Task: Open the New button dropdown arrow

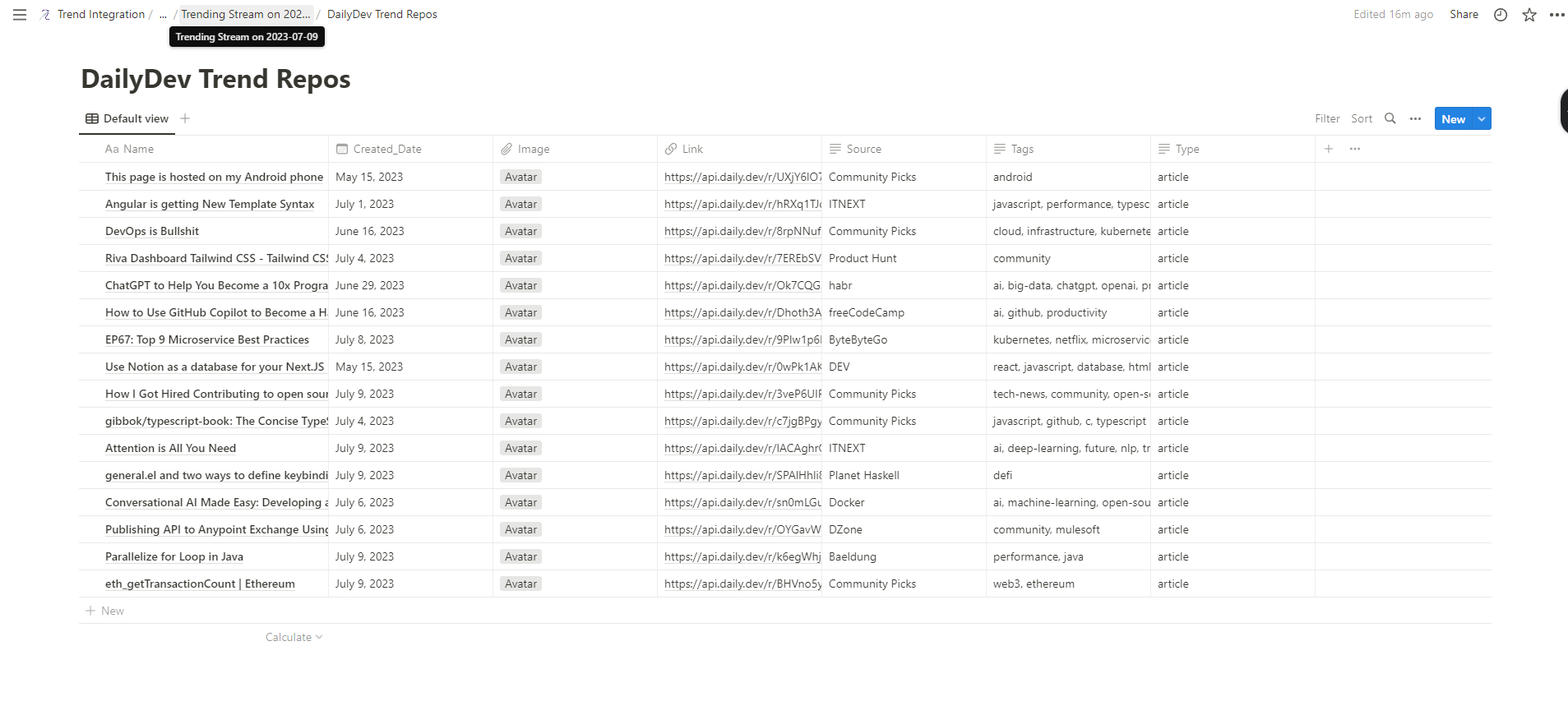Action: (1482, 118)
